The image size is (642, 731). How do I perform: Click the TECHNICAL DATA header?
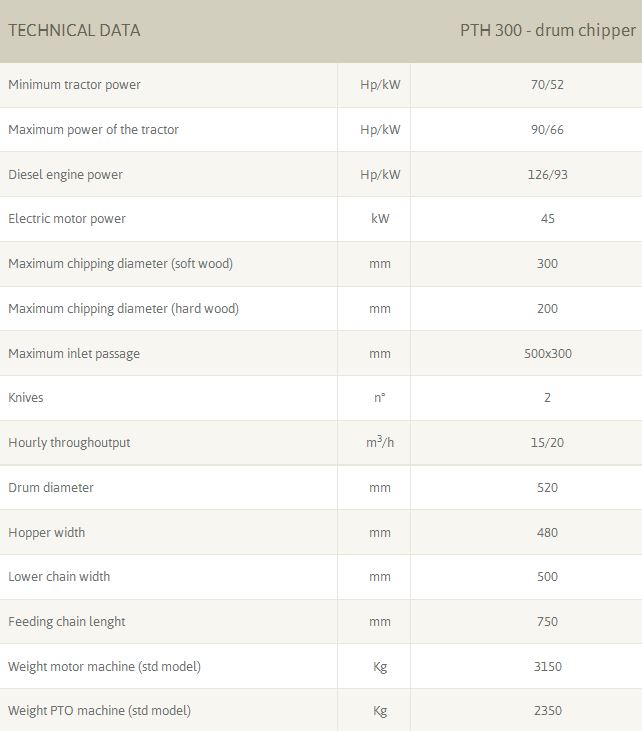[74, 30]
